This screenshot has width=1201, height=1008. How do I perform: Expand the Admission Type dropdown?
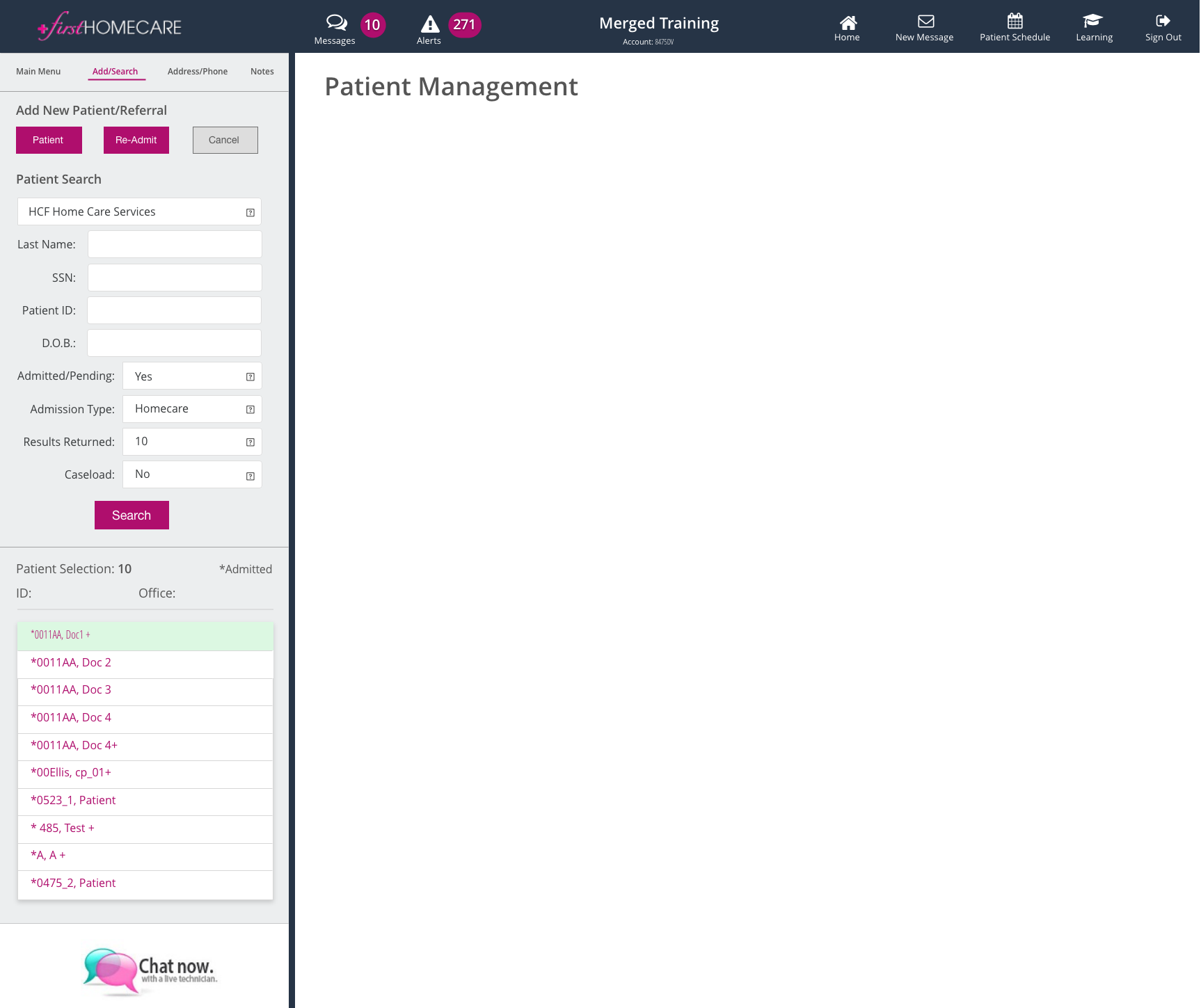pos(192,409)
